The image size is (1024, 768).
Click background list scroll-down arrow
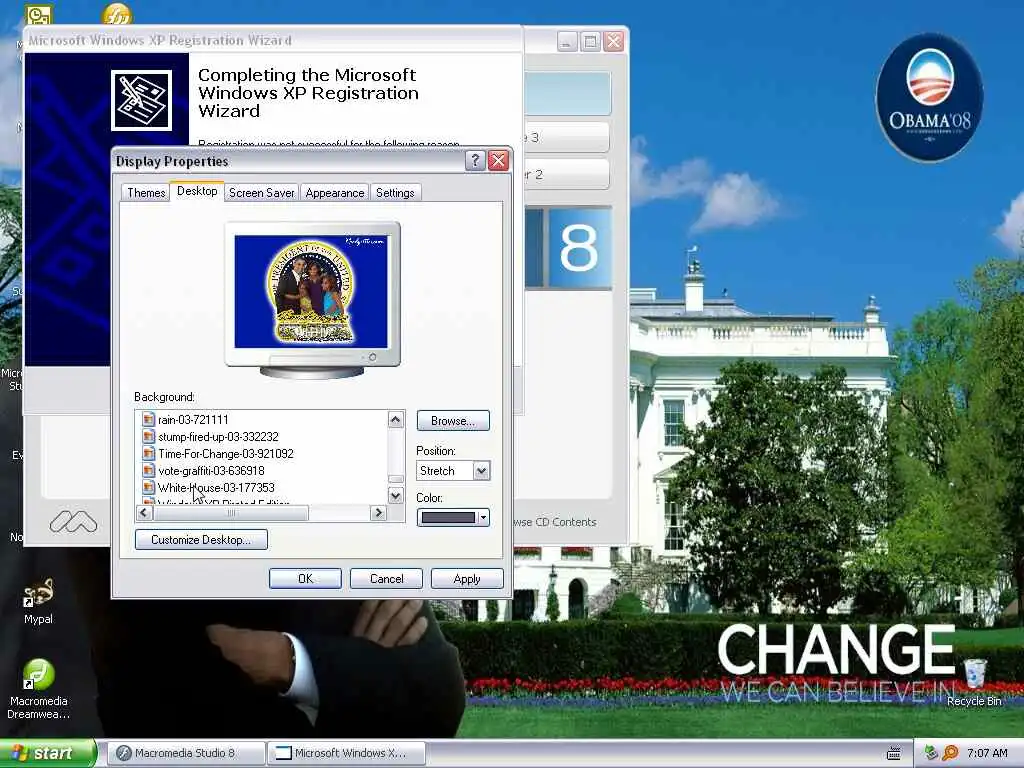tap(395, 496)
